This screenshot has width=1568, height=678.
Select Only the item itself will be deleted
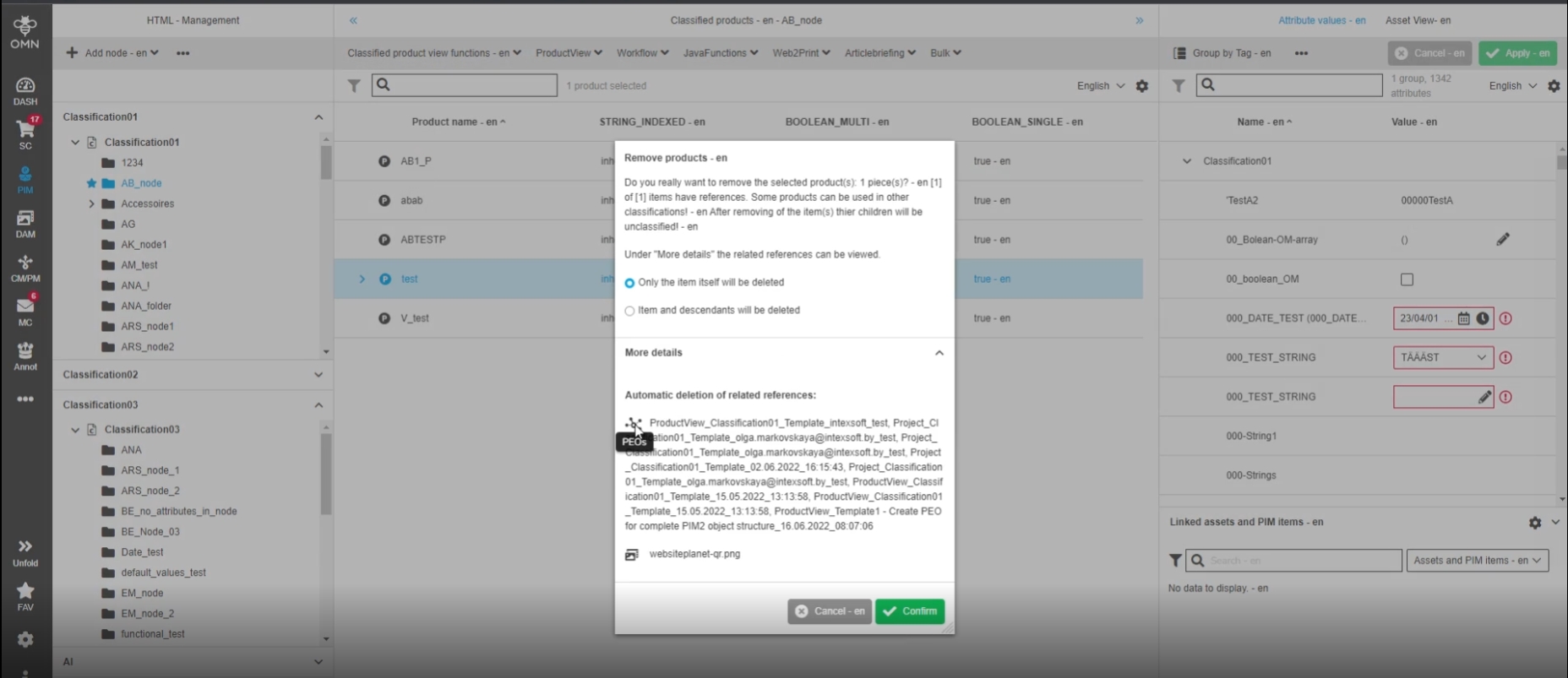point(629,283)
